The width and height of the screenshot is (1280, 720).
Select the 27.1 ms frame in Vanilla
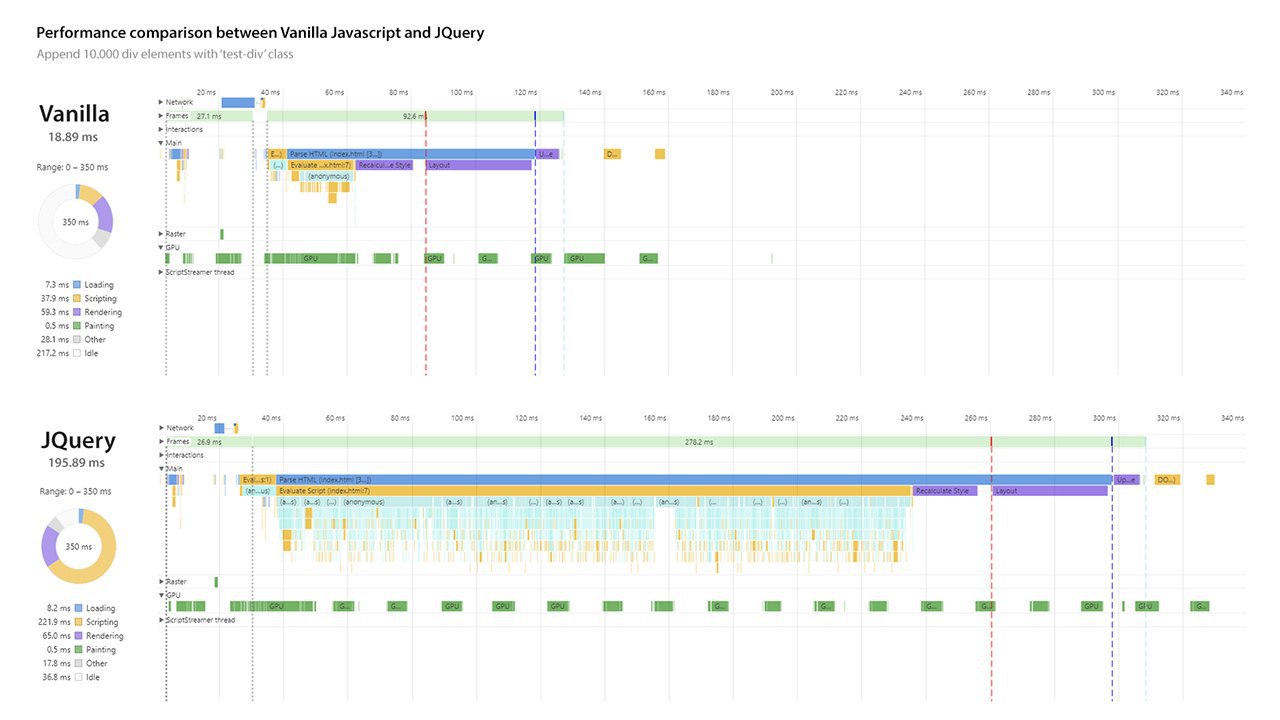[209, 116]
